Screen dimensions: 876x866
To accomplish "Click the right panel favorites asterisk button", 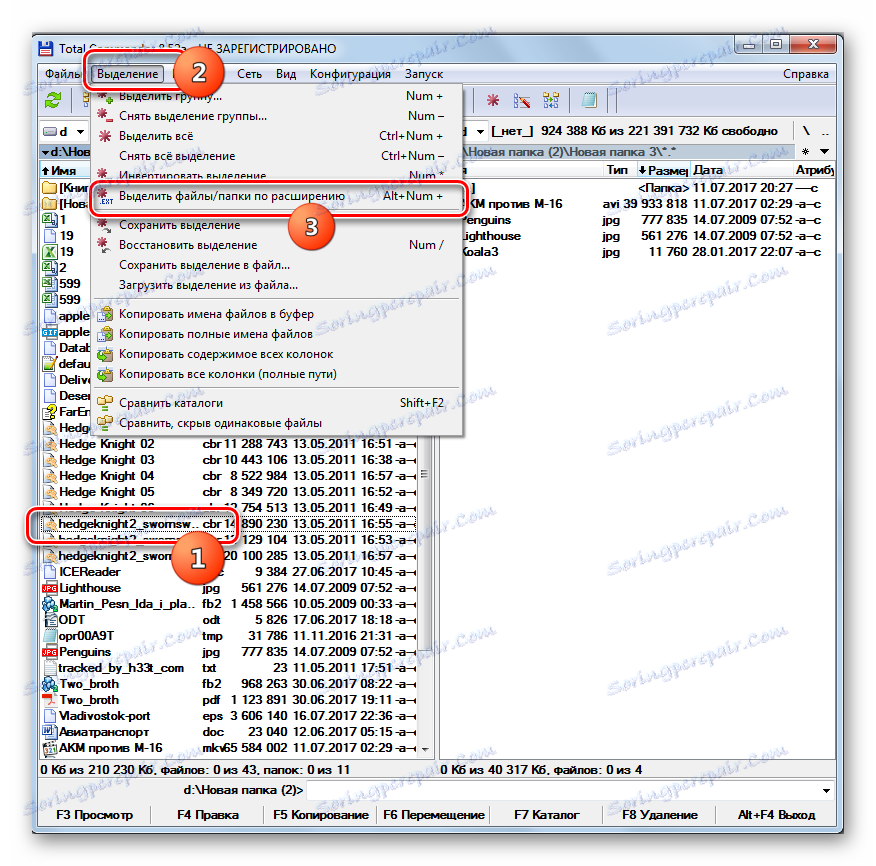I will coord(805,152).
